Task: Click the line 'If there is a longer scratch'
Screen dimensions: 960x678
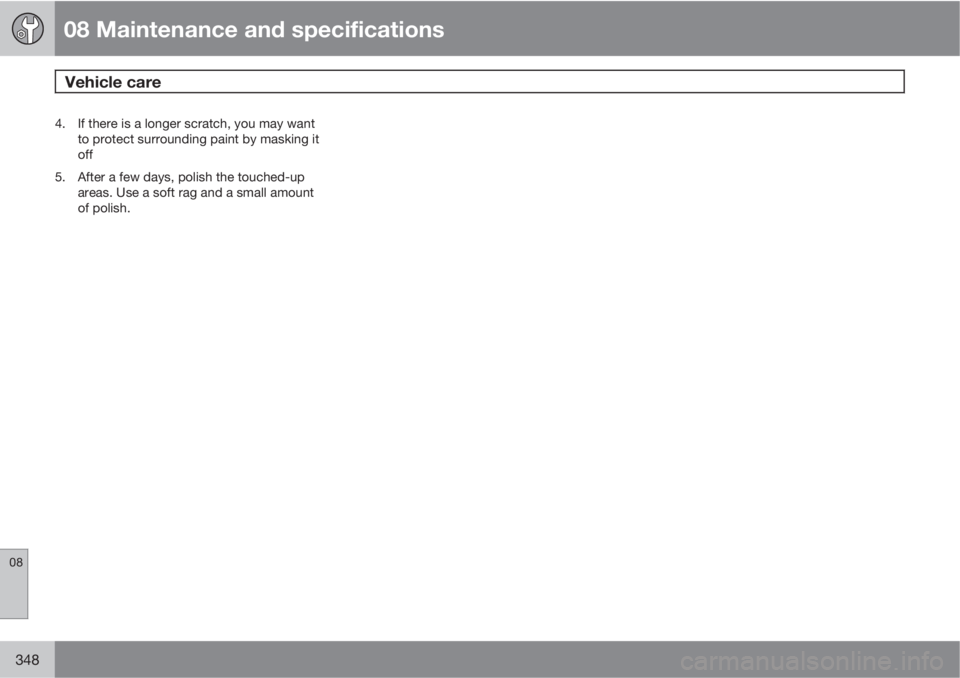Action: [196, 124]
